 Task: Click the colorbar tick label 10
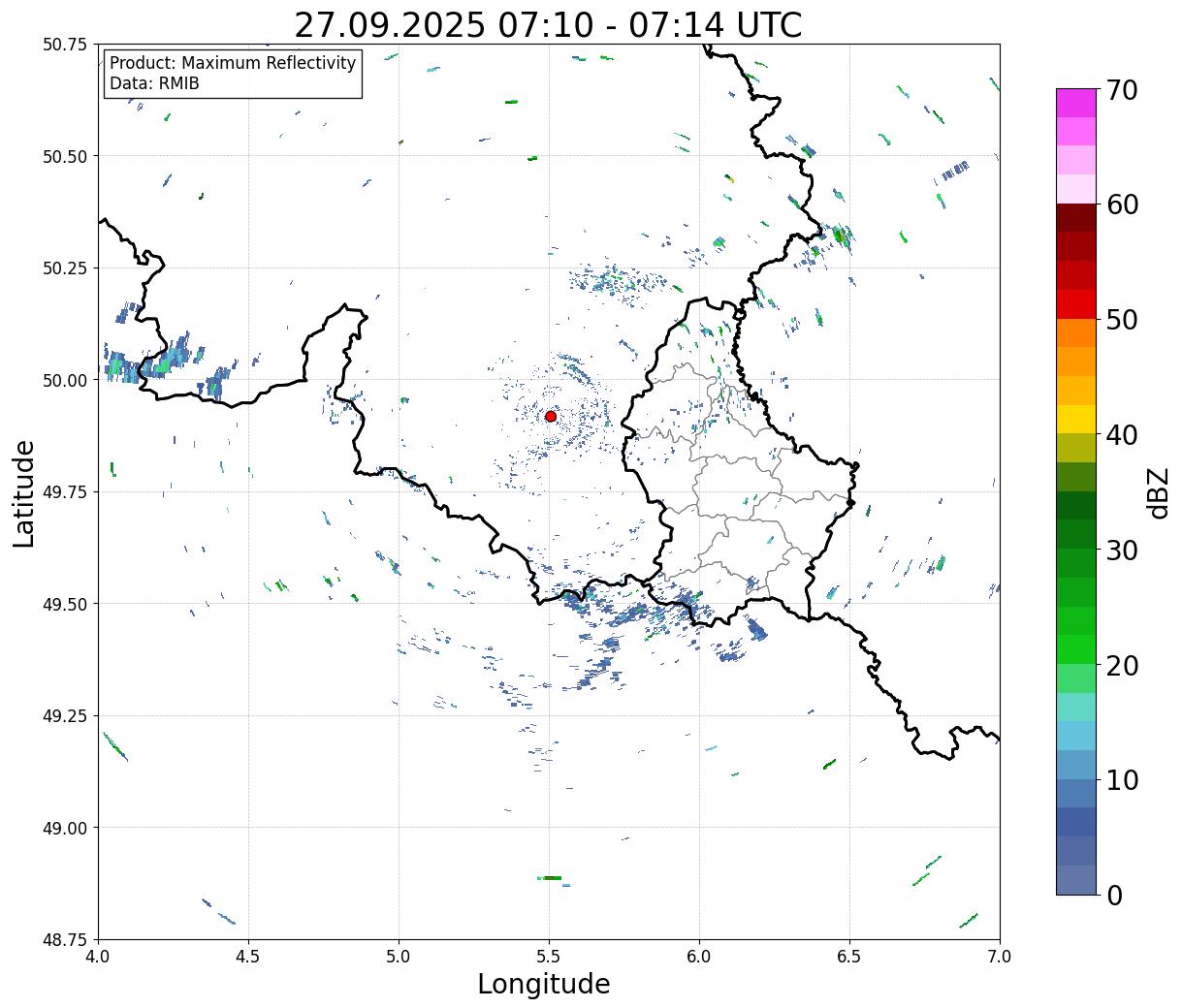tap(1121, 779)
